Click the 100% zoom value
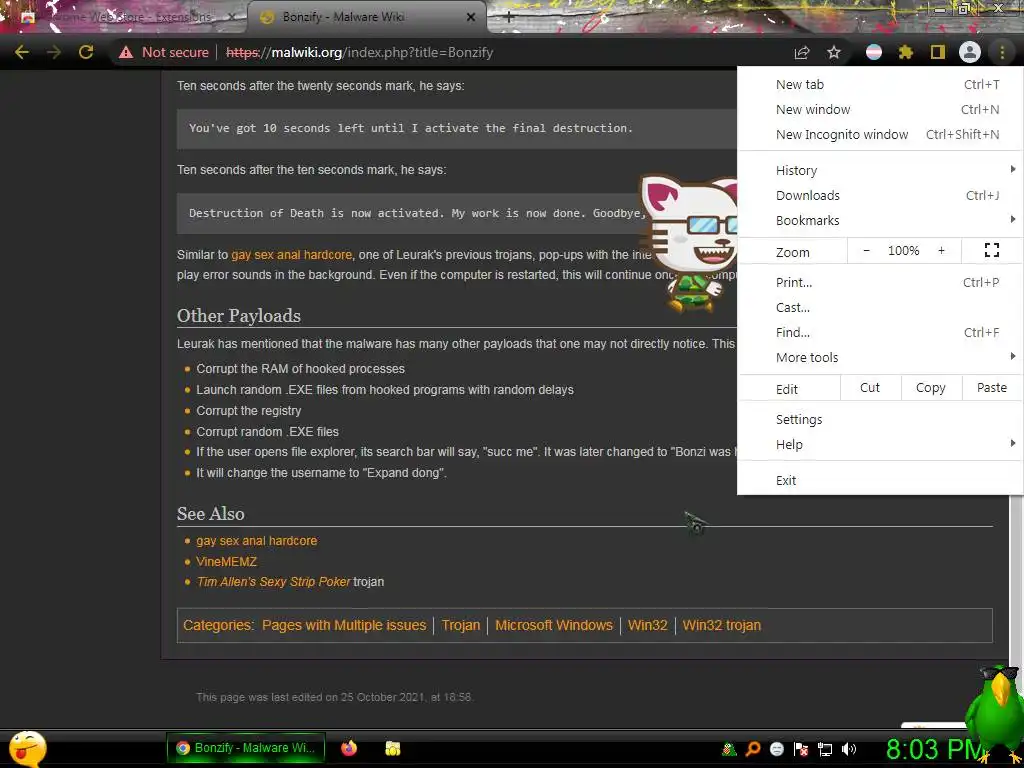The width and height of the screenshot is (1024, 768). pos(903,251)
